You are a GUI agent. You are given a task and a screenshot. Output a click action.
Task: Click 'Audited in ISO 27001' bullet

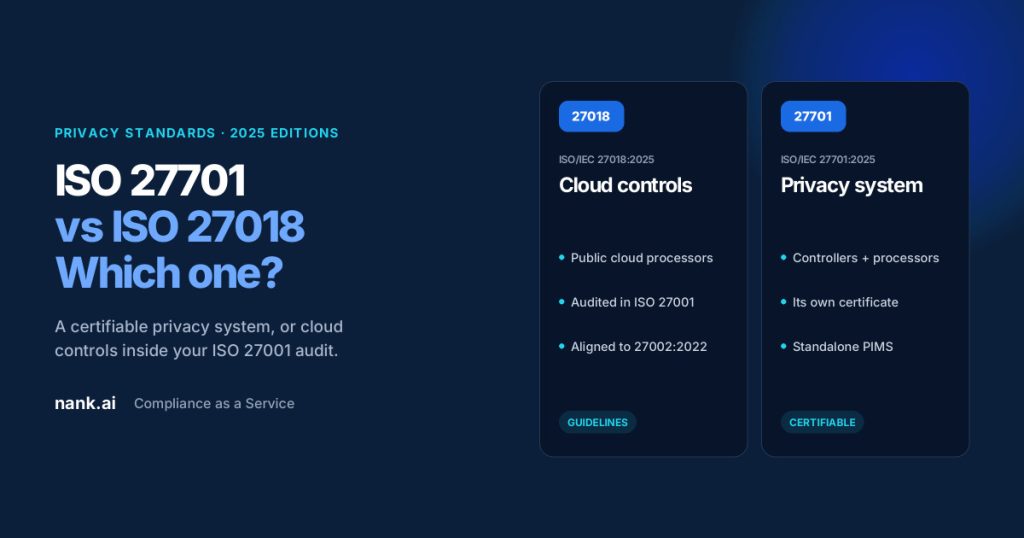coord(627,302)
